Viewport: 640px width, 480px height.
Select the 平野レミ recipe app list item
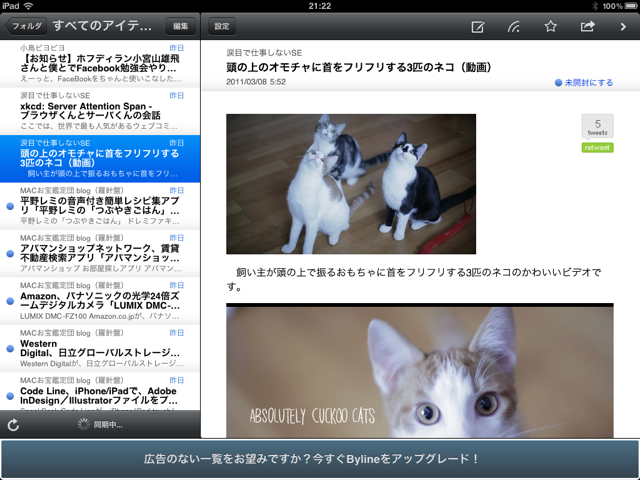(100, 207)
